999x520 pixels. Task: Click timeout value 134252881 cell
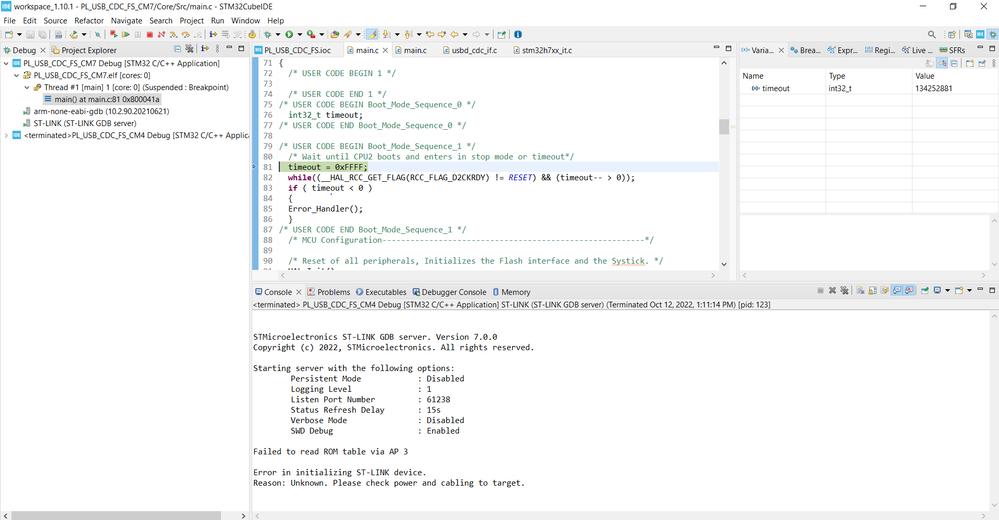click(933, 88)
